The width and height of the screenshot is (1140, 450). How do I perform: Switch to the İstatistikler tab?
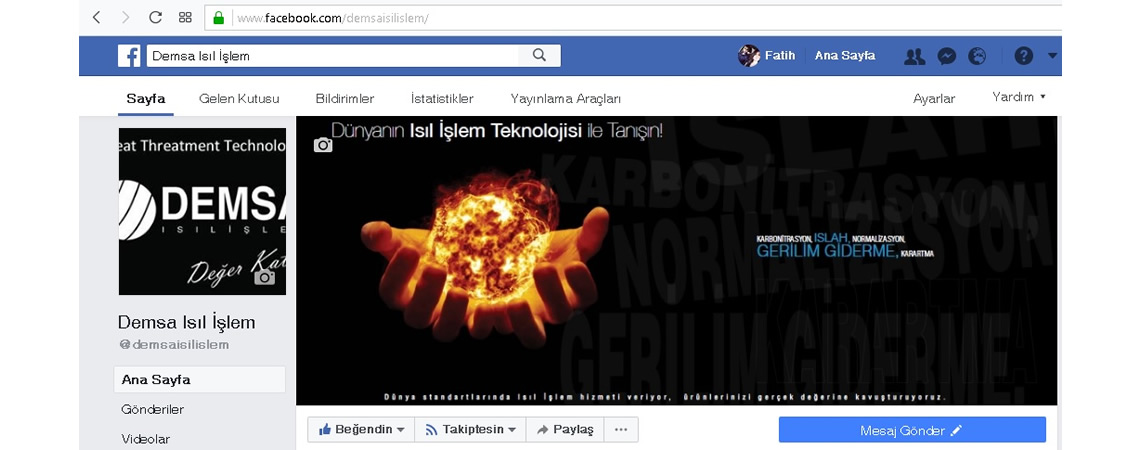coord(442,99)
